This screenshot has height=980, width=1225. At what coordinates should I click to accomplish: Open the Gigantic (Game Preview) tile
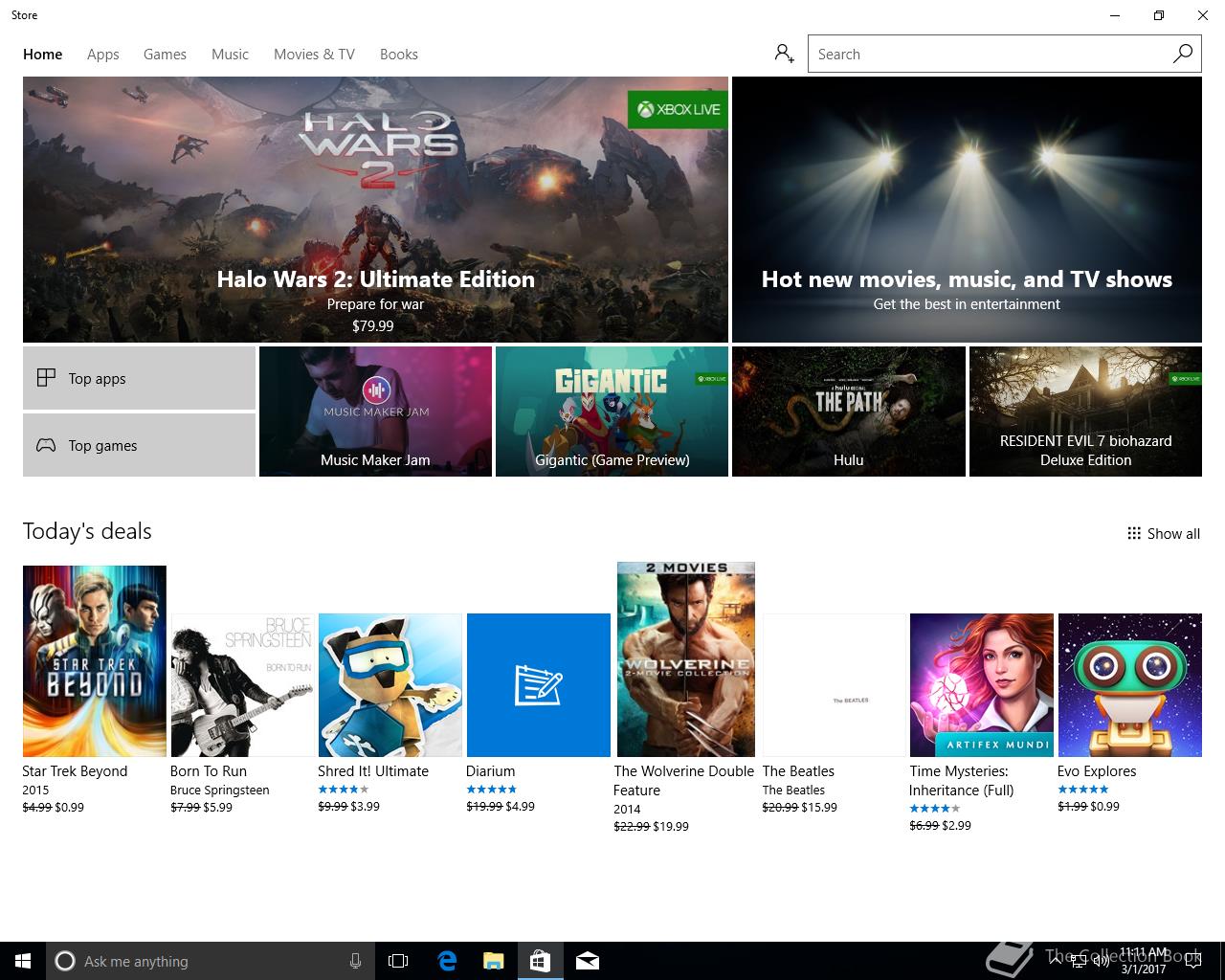[612, 412]
